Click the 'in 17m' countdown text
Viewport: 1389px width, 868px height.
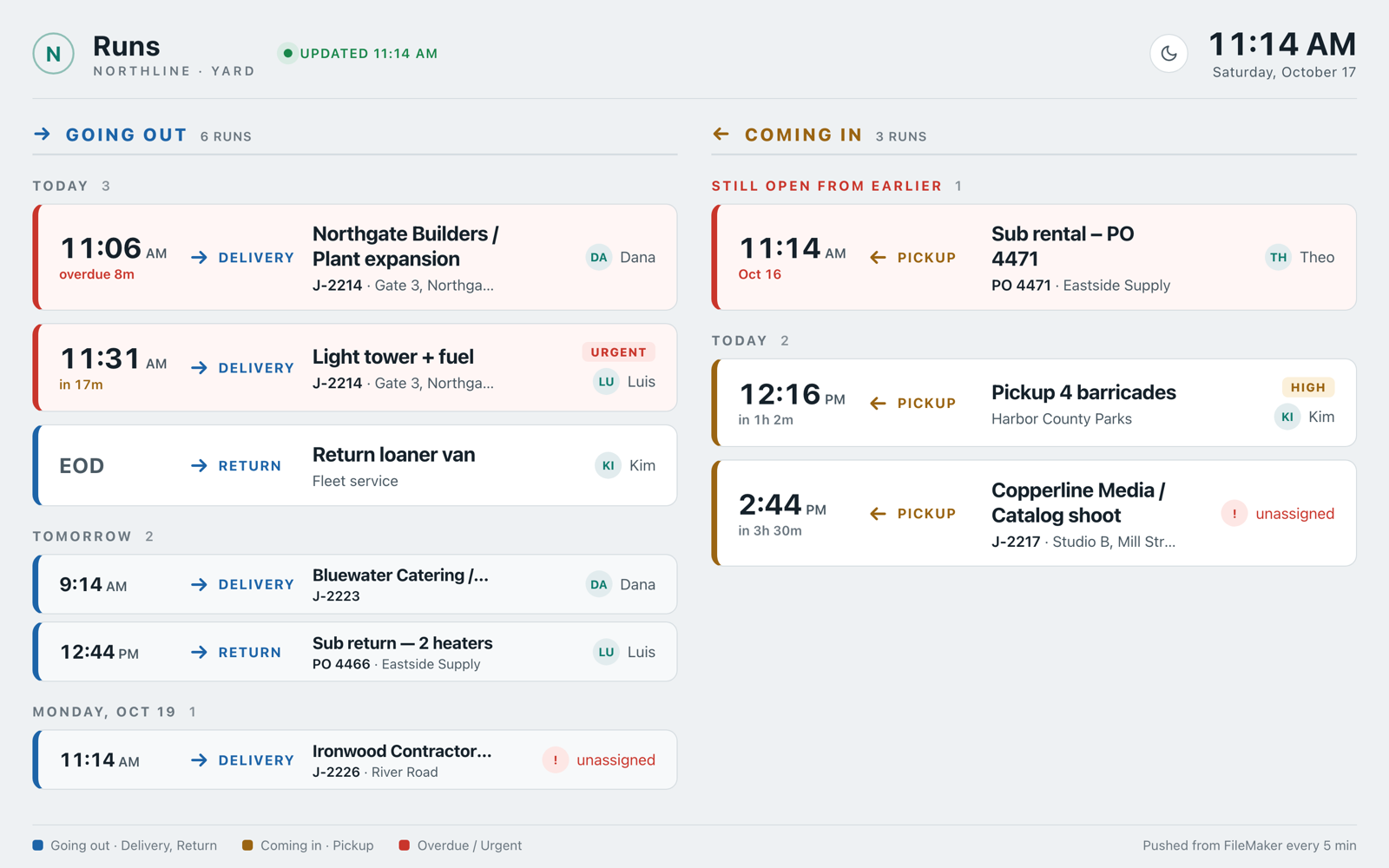tap(81, 385)
